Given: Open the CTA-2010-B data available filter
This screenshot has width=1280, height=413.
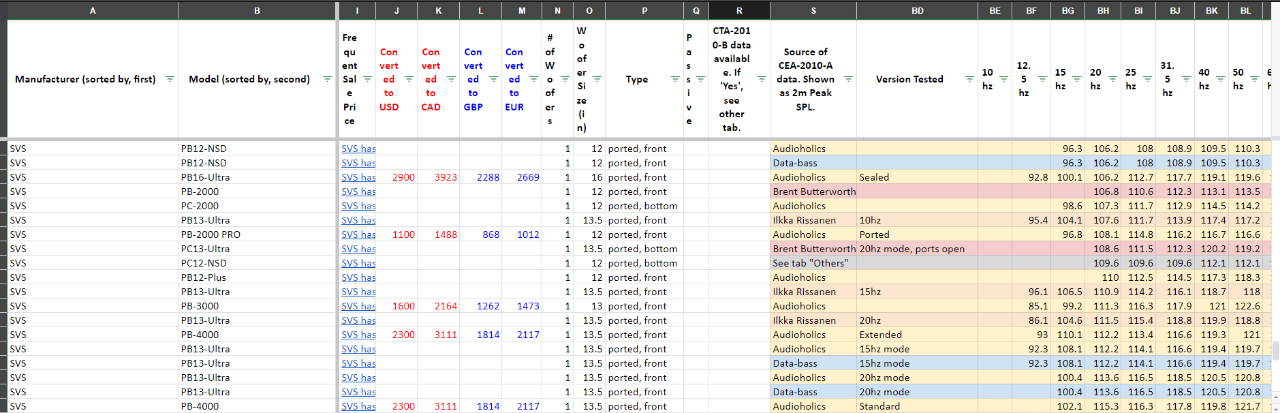Looking at the screenshot, I should click(x=761, y=79).
